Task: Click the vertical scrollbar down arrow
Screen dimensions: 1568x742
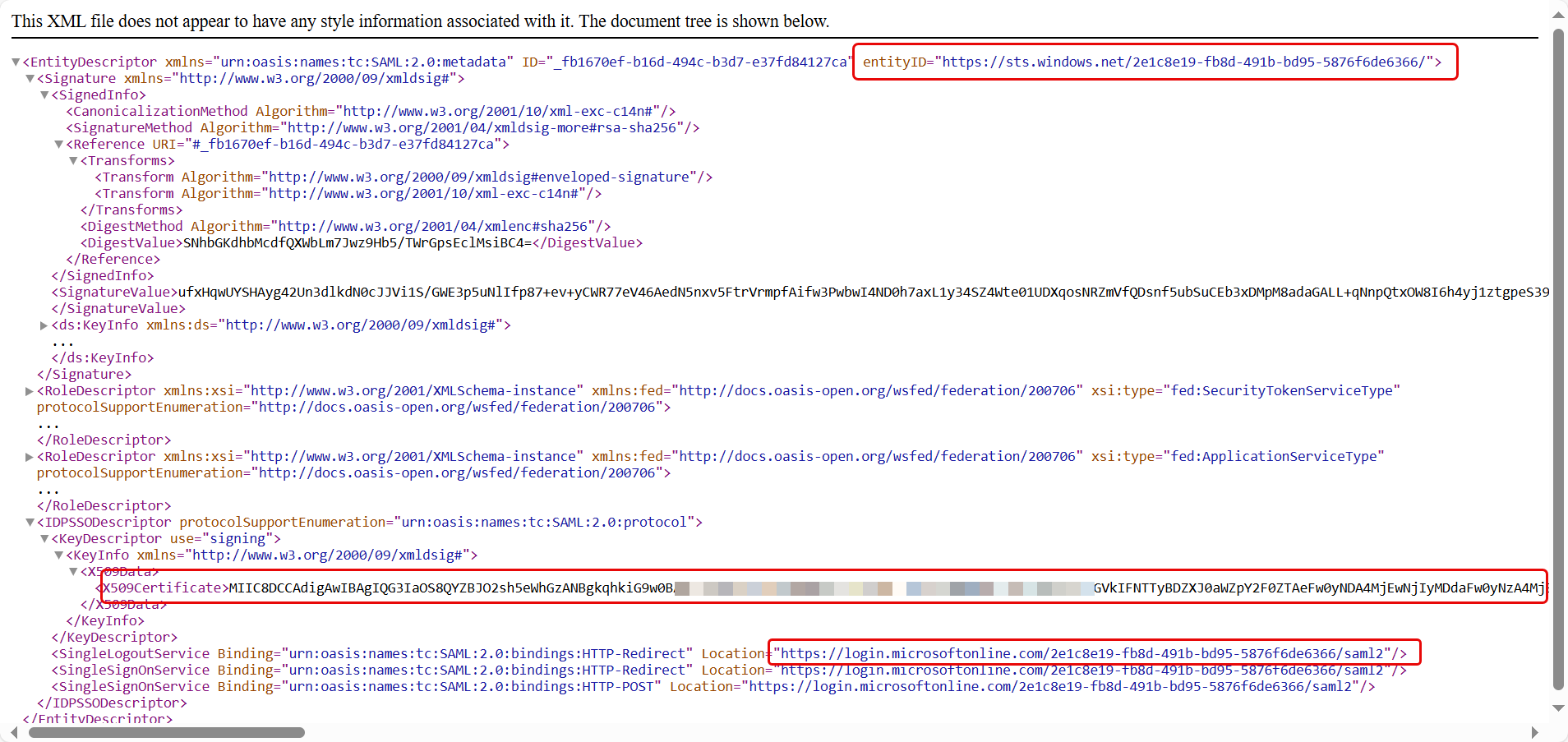Action: (x=1558, y=707)
